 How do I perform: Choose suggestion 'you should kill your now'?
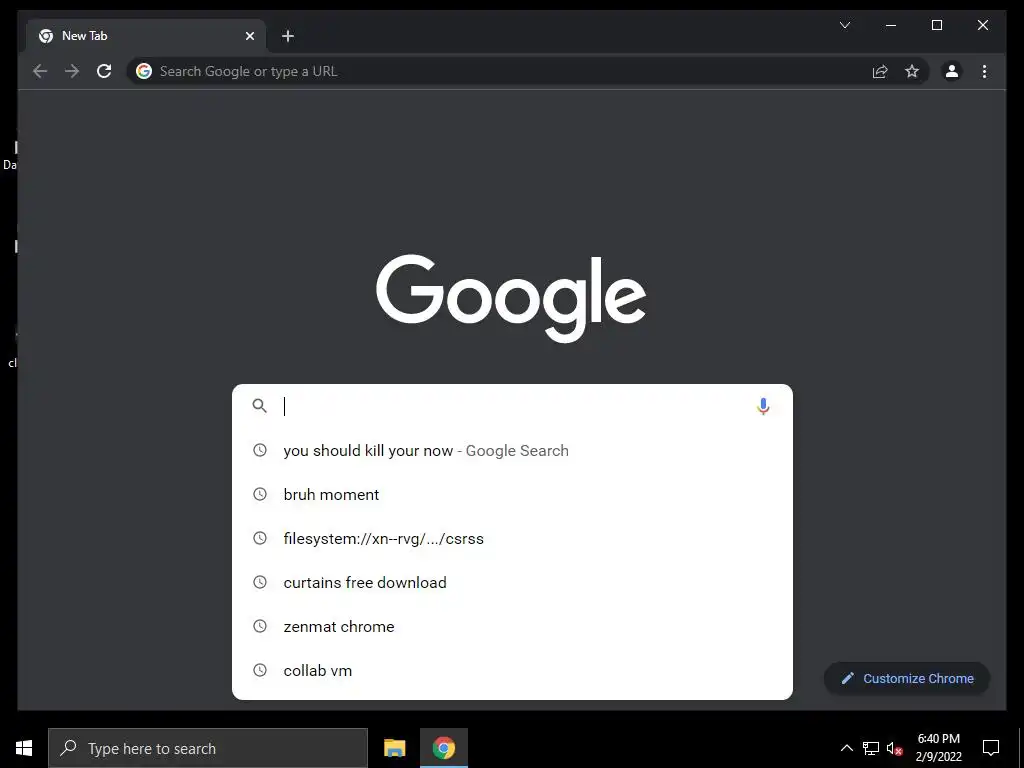pos(512,451)
